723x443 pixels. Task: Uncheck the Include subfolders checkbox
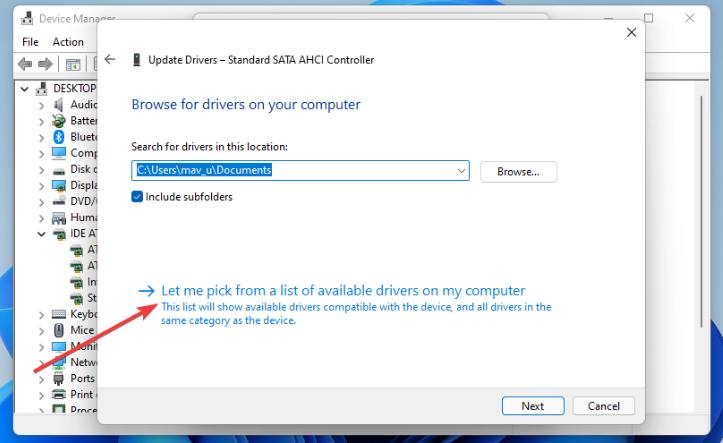(138, 197)
